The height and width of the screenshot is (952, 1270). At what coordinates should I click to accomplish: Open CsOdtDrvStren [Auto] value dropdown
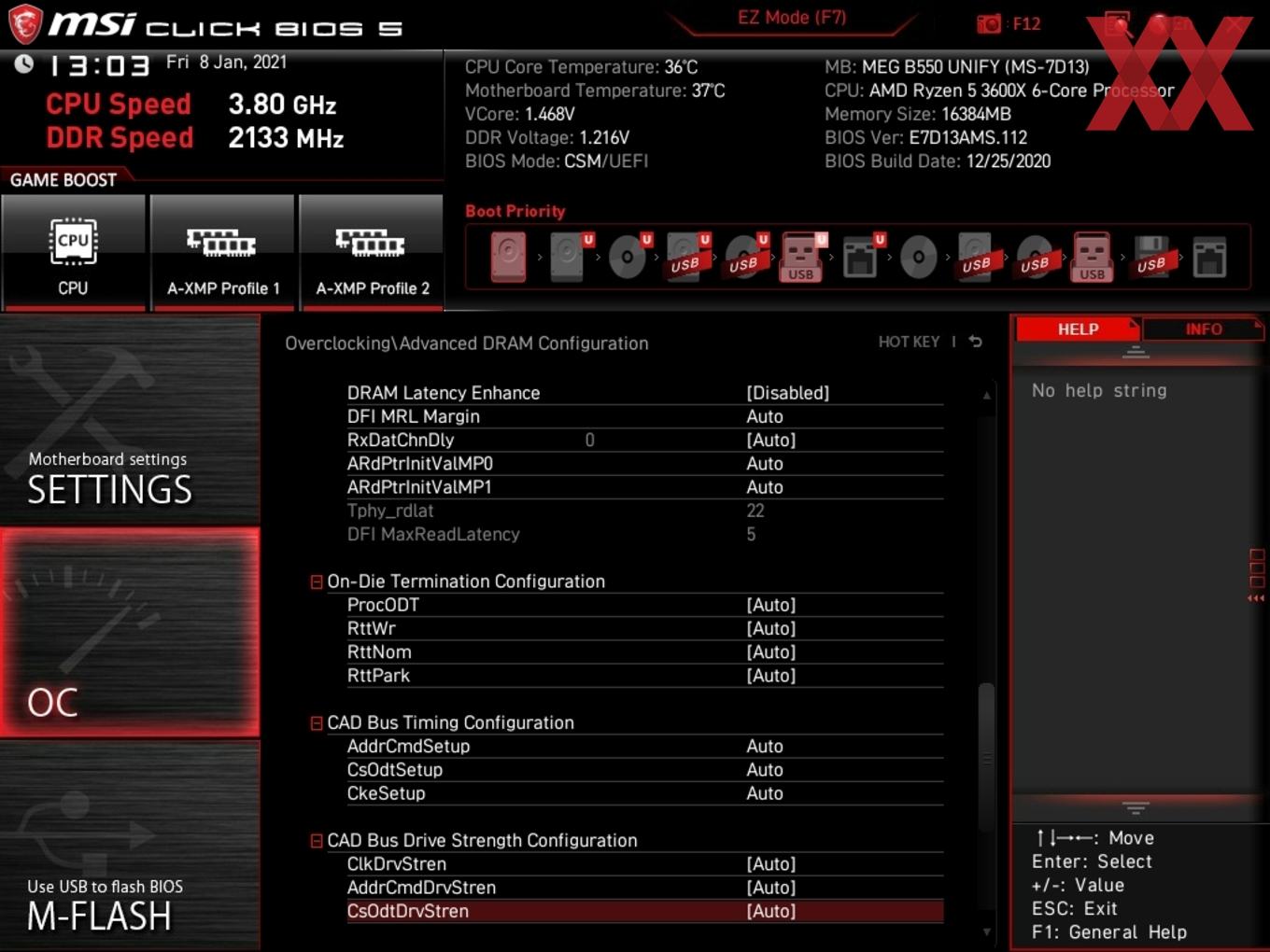click(x=771, y=911)
